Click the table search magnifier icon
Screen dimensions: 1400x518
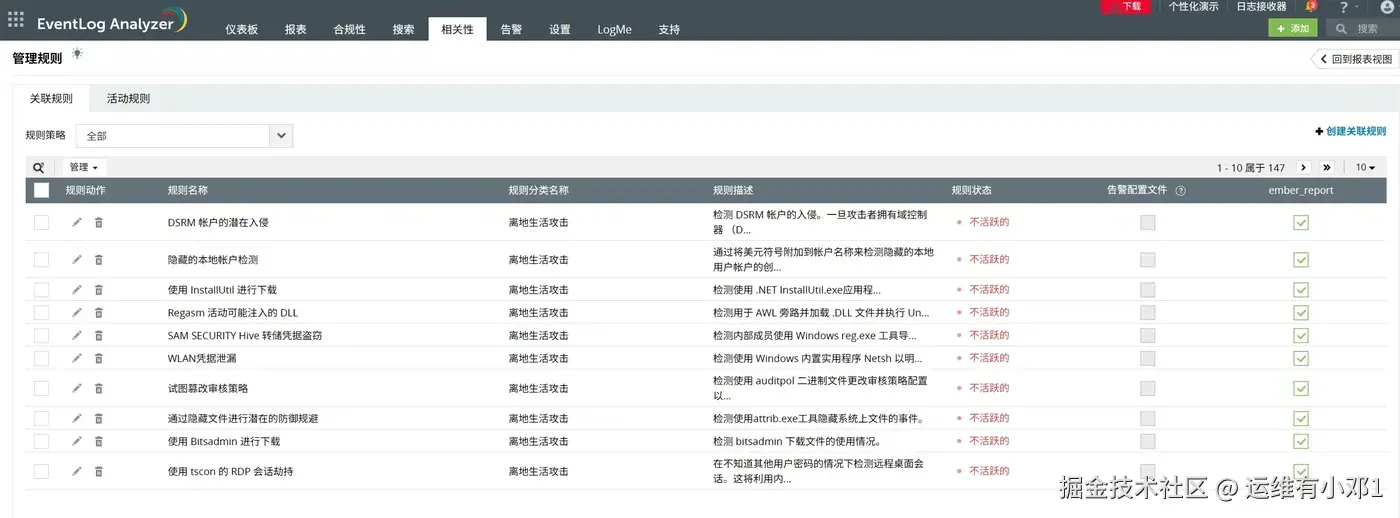coord(39,168)
